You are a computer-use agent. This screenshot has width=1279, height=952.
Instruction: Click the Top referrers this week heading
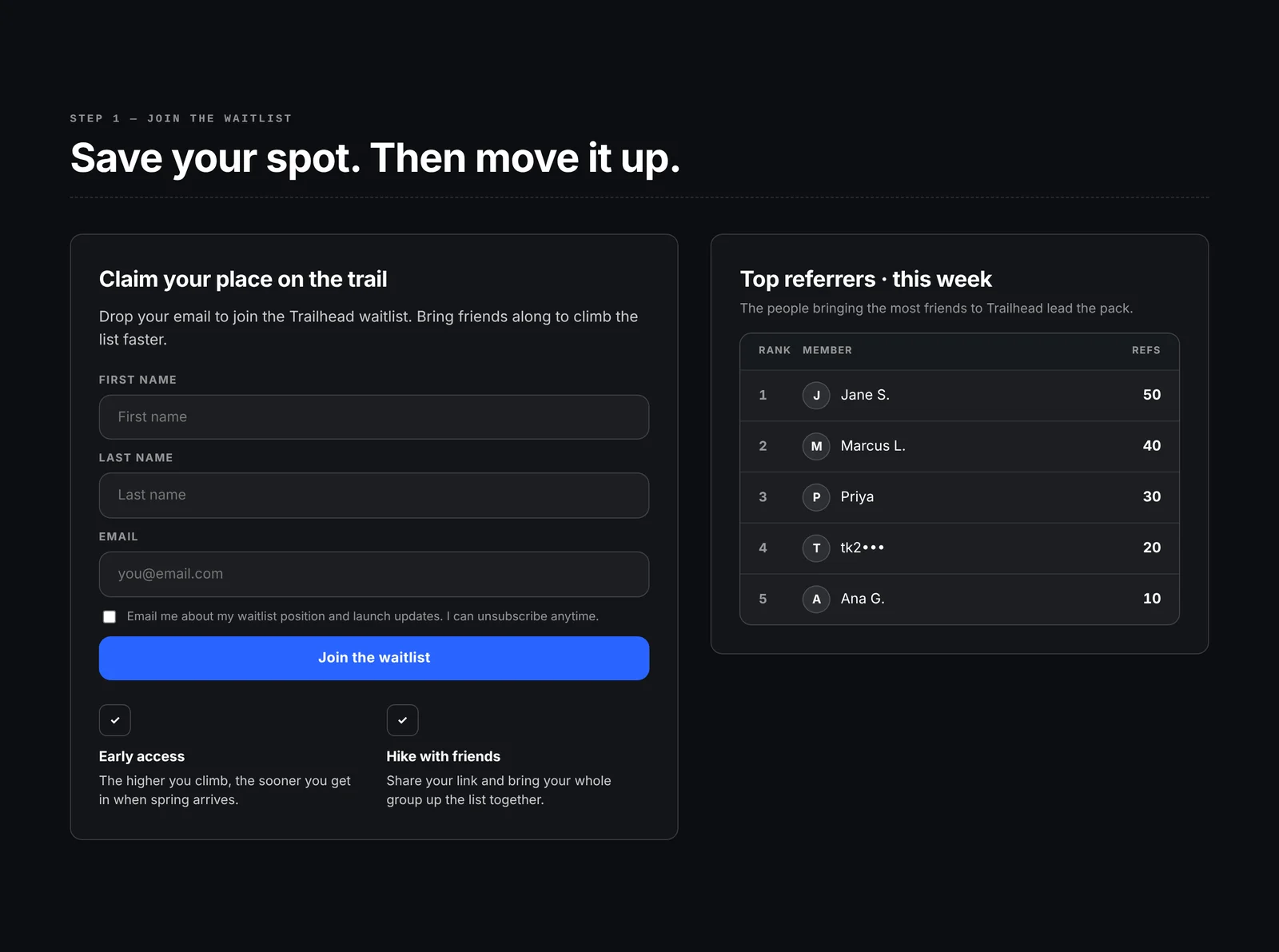866,279
